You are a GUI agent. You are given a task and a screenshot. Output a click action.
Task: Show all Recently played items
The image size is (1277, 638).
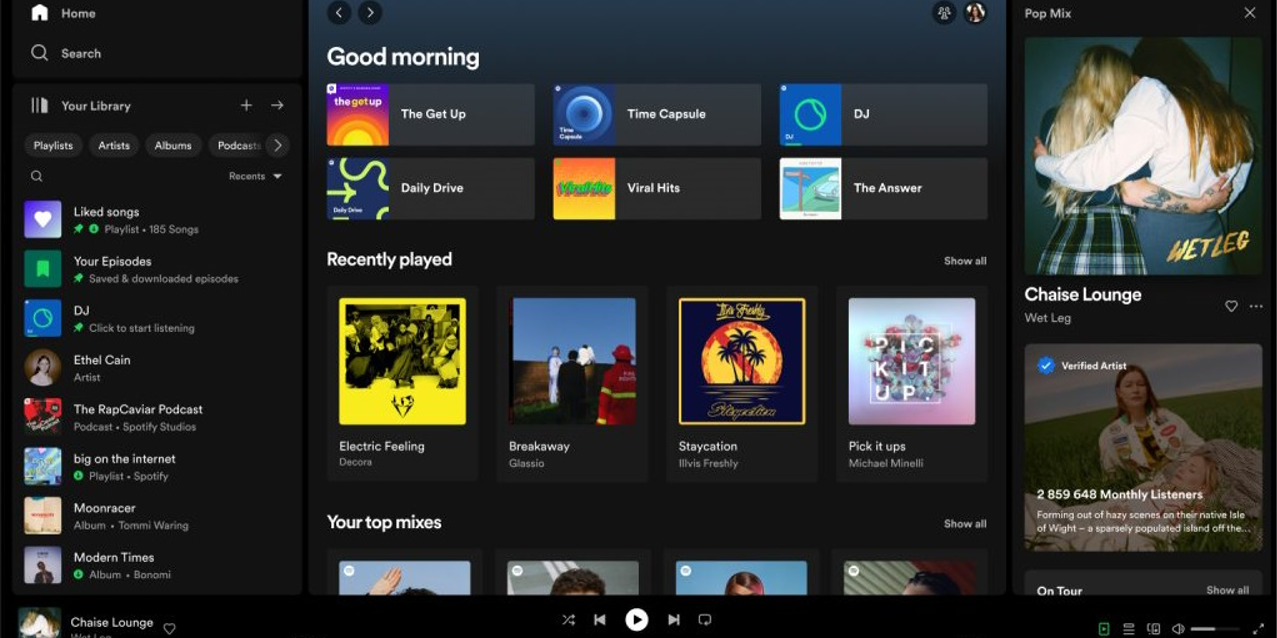point(965,260)
